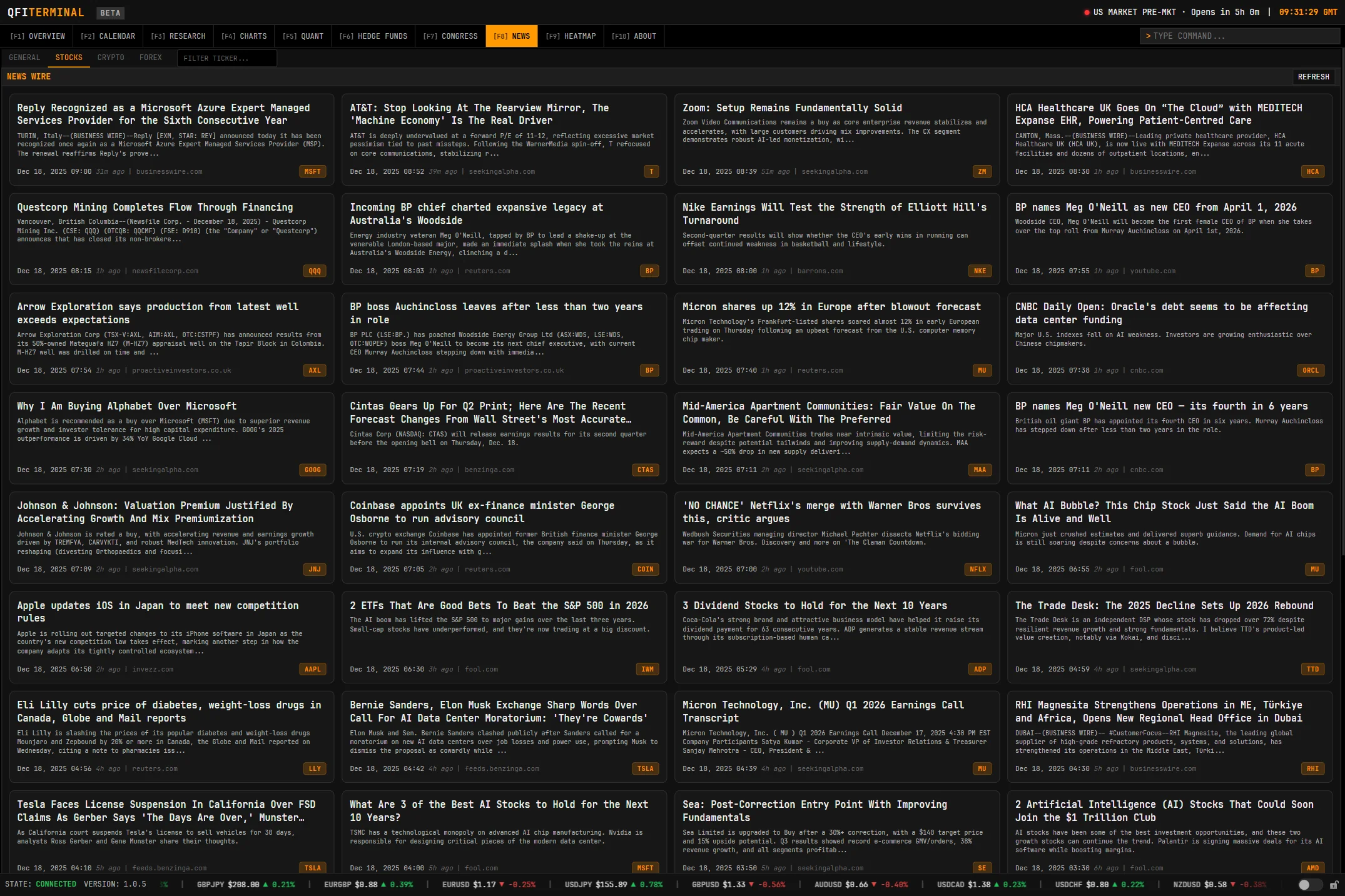Click the MSFT ticker badge on Reply article
This screenshot has width=1345, height=896.
tap(312, 171)
